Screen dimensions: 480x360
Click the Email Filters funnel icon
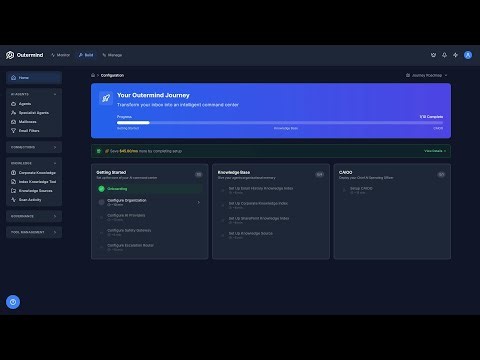[13, 131]
